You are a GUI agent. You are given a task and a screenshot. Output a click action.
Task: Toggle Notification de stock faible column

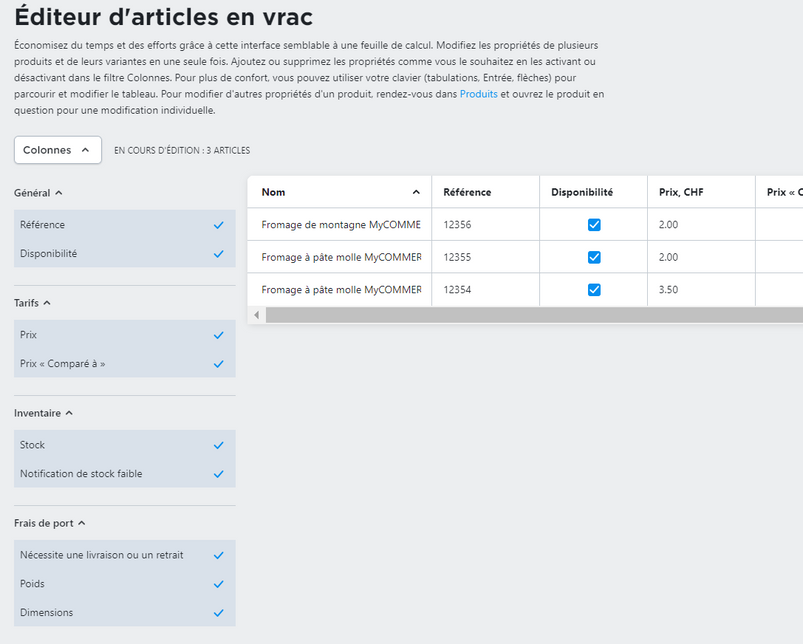coord(124,474)
